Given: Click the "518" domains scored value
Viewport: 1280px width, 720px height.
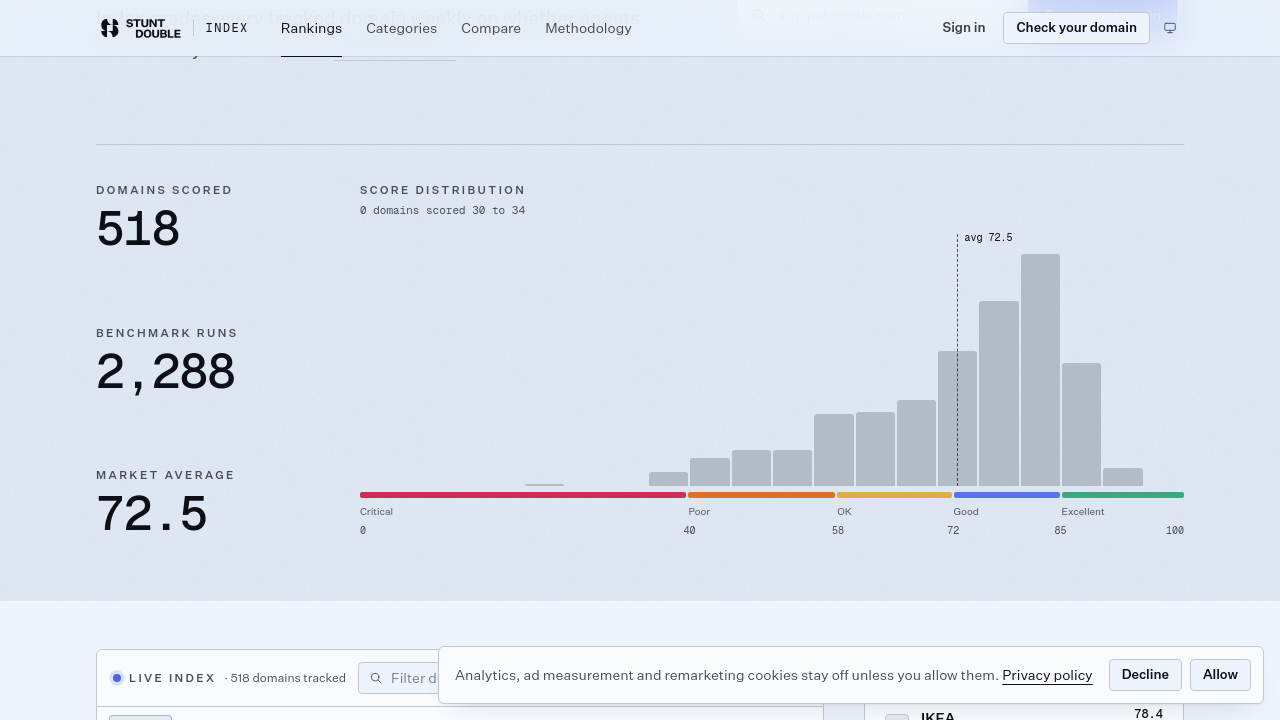Looking at the screenshot, I should click(138, 230).
